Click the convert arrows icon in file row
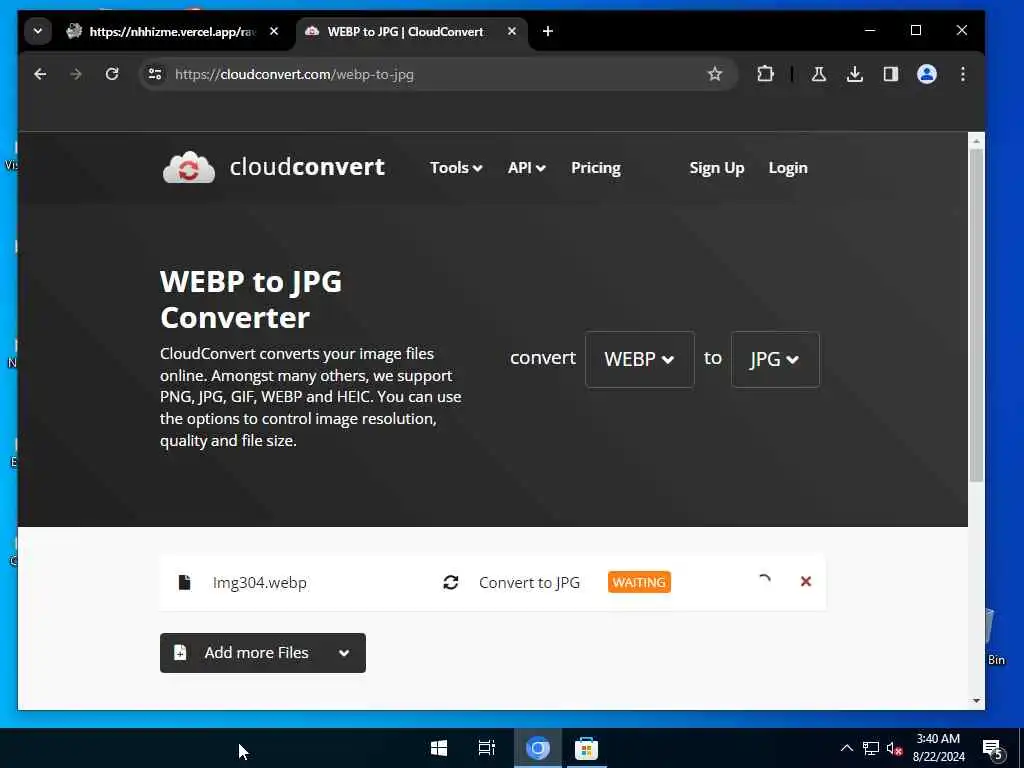Screen dimensions: 1024x768 coord(451,582)
